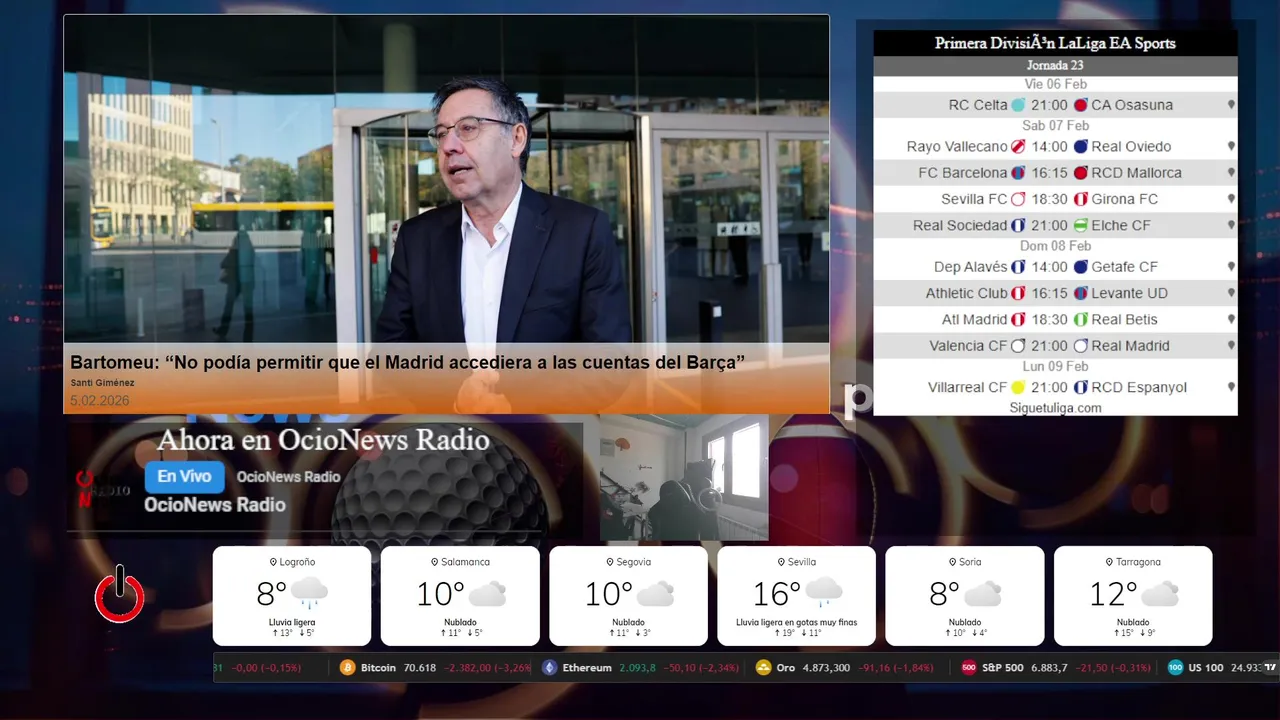Click the Ethereum ticker icon

point(549,667)
